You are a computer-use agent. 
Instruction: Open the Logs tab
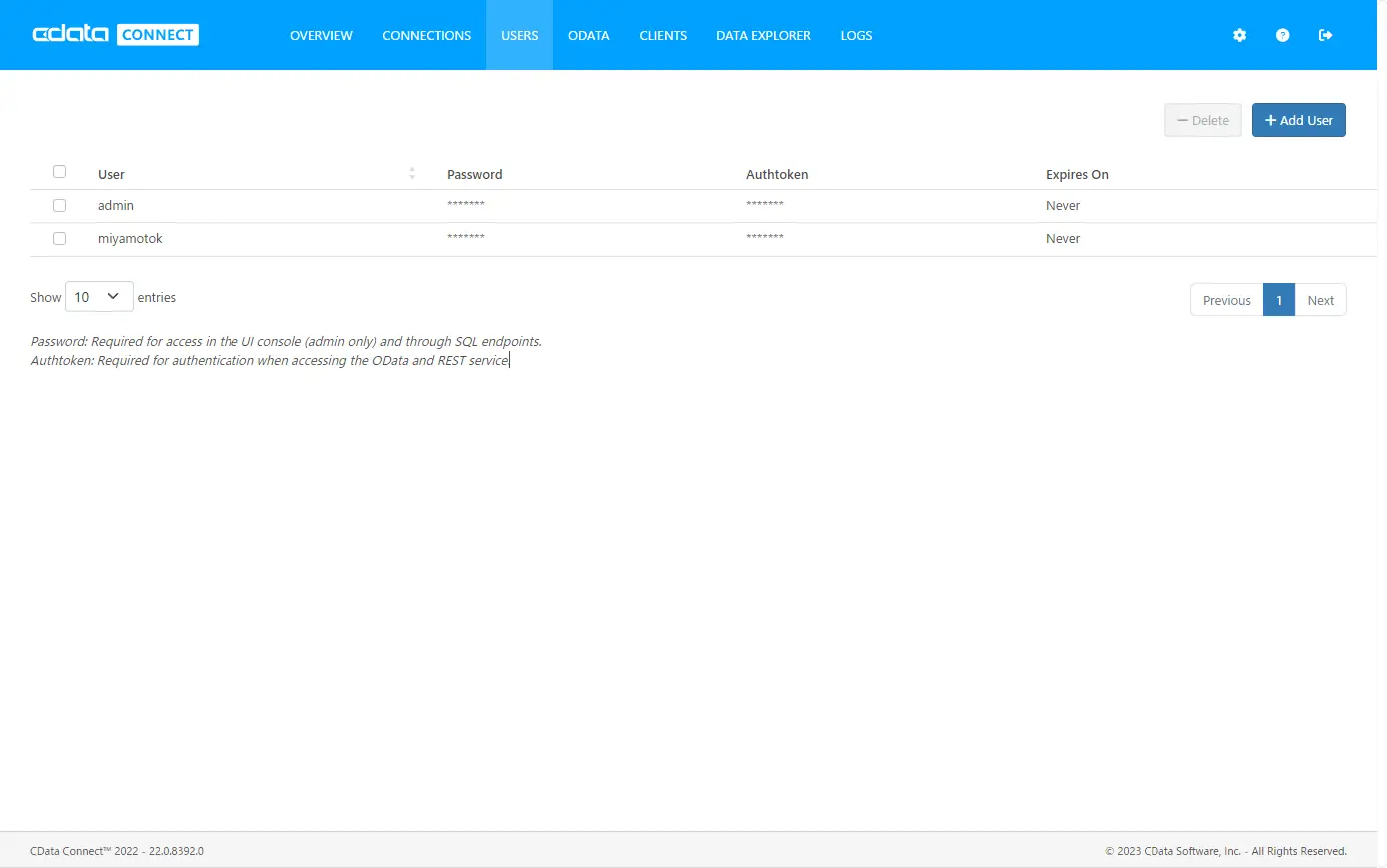(856, 35)
